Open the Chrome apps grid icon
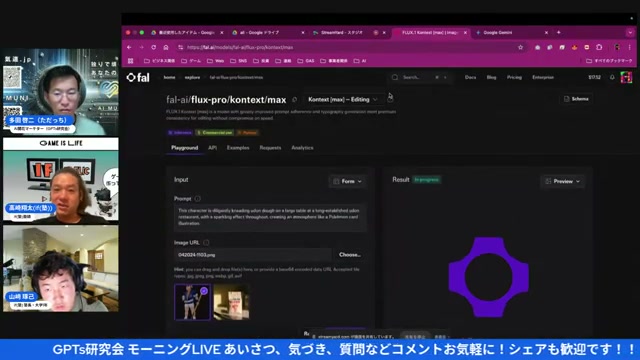Viewport: 640px width, 360px height. (131, 61)
